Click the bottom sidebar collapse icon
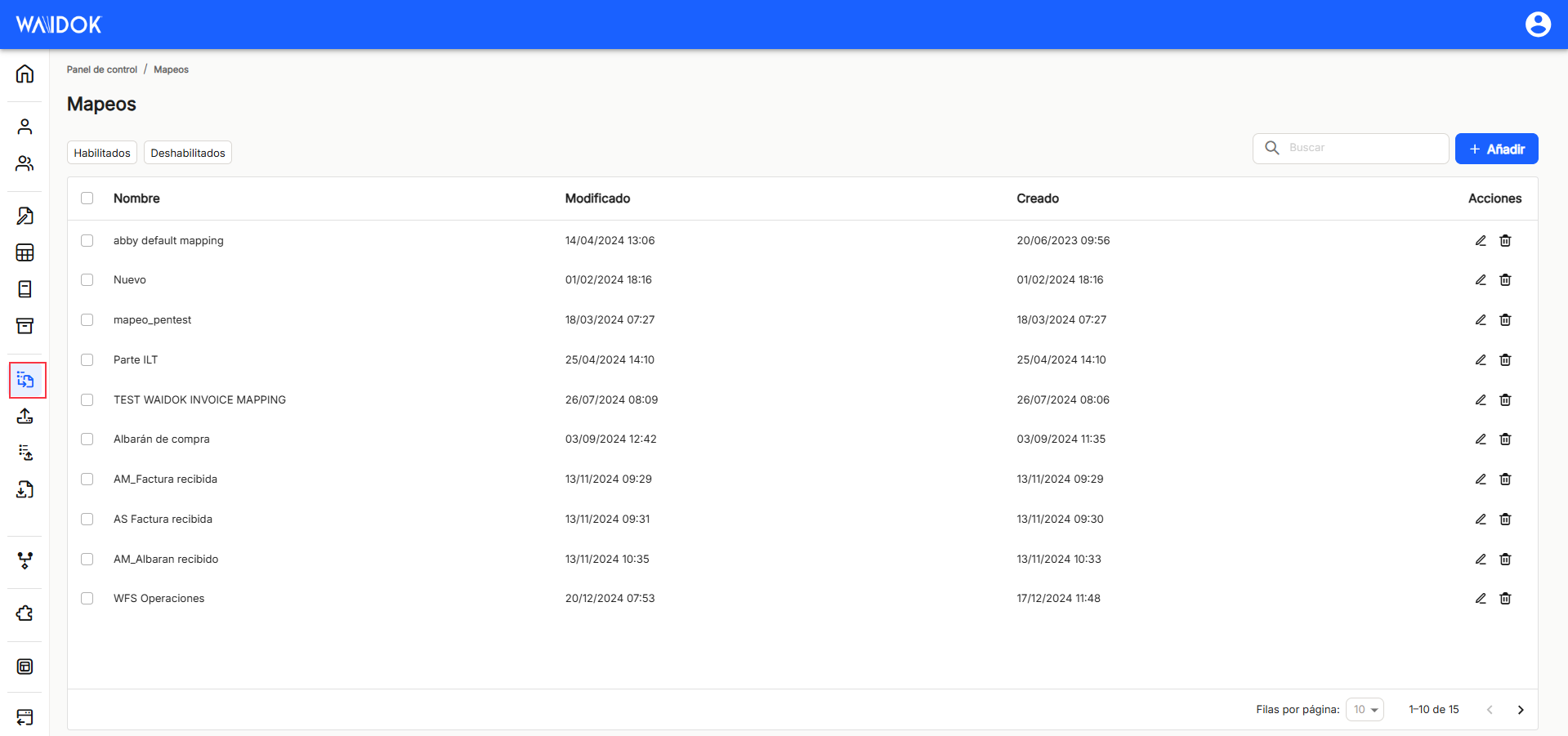This screenshot has height=736, width=1568. coord(25,717)
